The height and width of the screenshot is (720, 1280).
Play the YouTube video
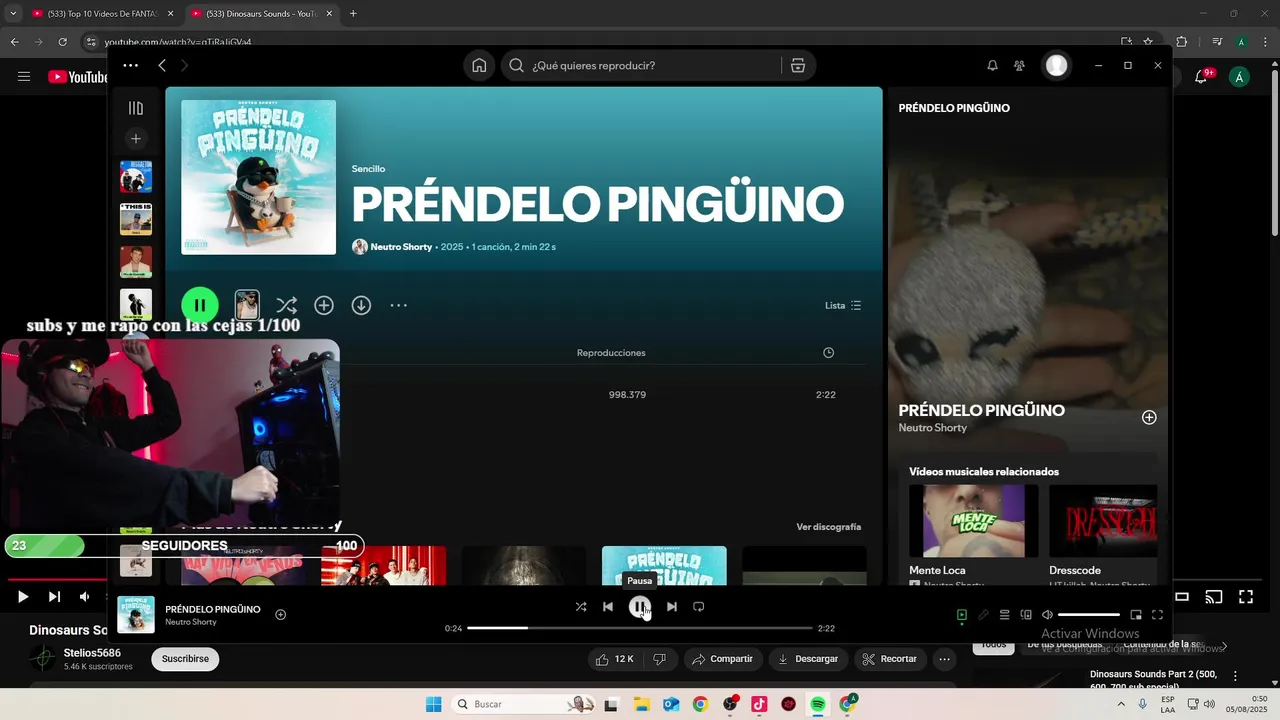pos(23,597)
